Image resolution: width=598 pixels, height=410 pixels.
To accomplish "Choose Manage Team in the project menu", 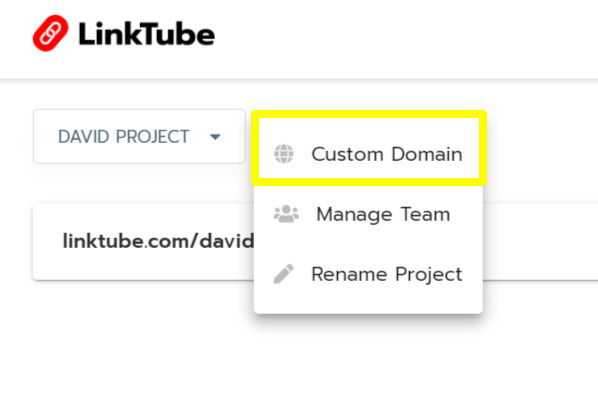I will click(369, 214).
